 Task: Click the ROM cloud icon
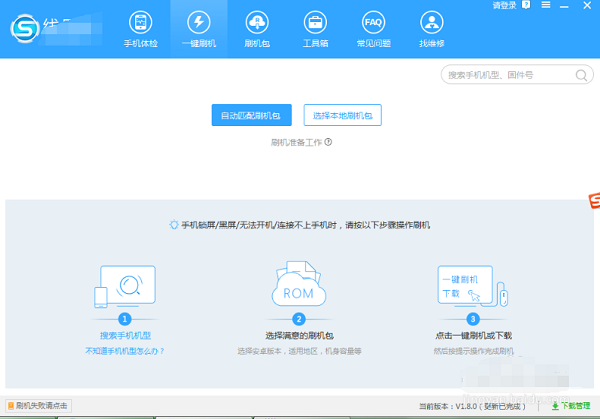point(299,288)
